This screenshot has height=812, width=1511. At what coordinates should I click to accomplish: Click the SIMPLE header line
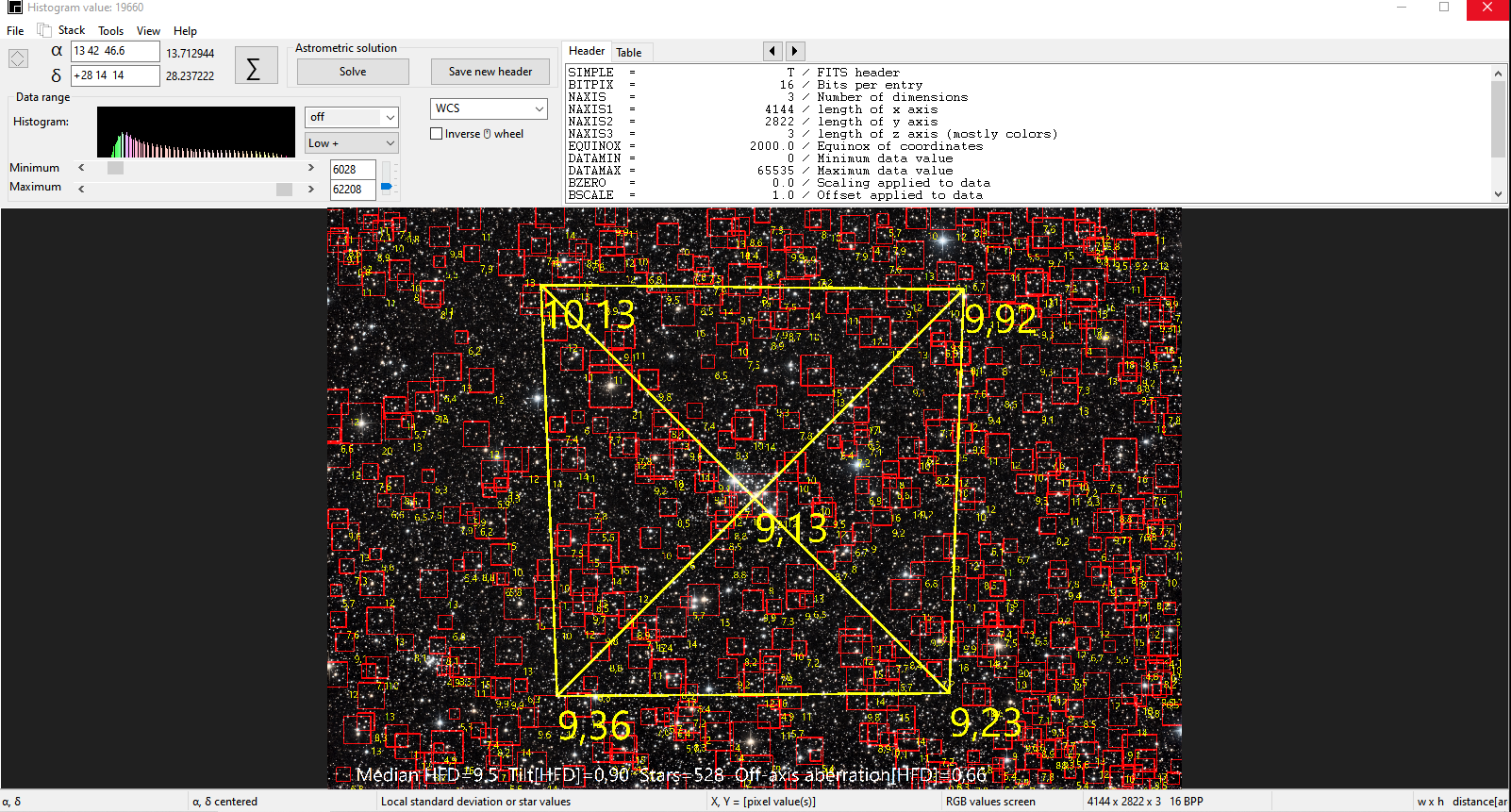tap(734, 73)
